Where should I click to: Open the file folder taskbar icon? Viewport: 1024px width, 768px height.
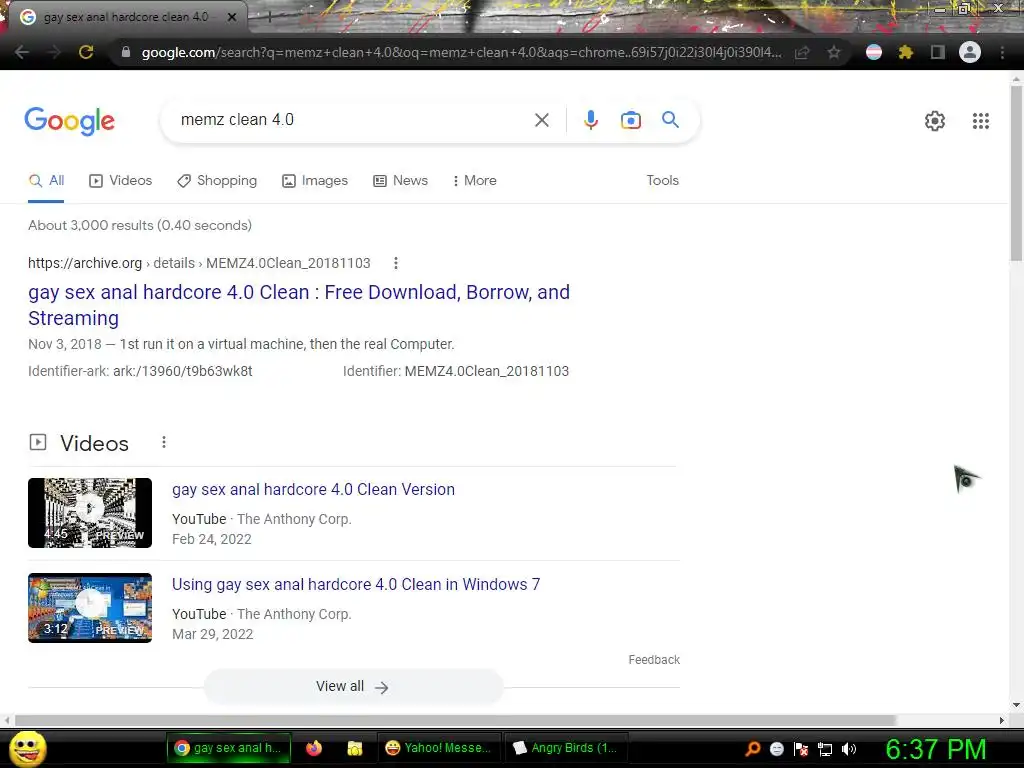(355, 748)
